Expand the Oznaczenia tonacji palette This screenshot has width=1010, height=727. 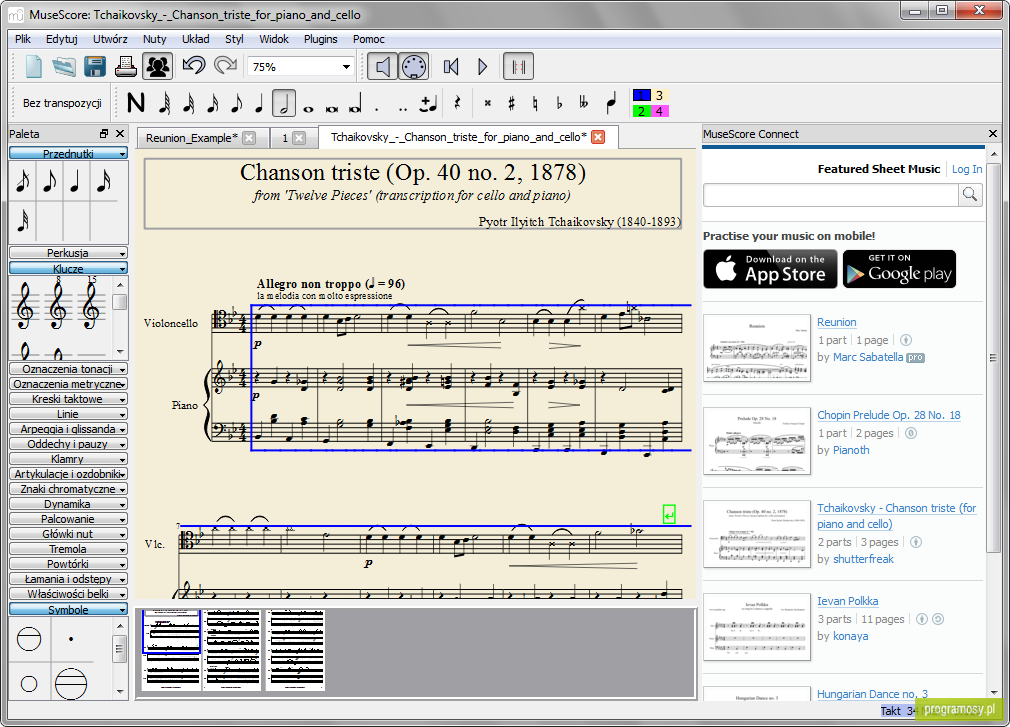point(68,369)
